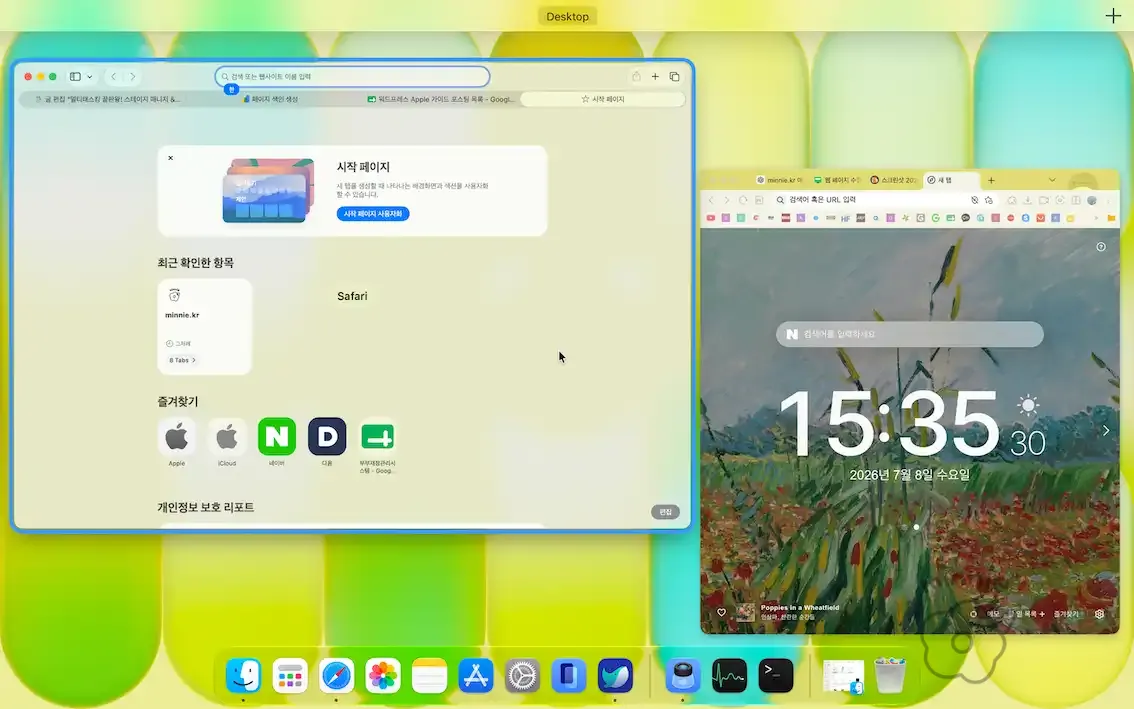Image resolution: width=1134 pixels, height=709 pixels.
Task: Click the Whale downloads icon
Action: 1027,200
